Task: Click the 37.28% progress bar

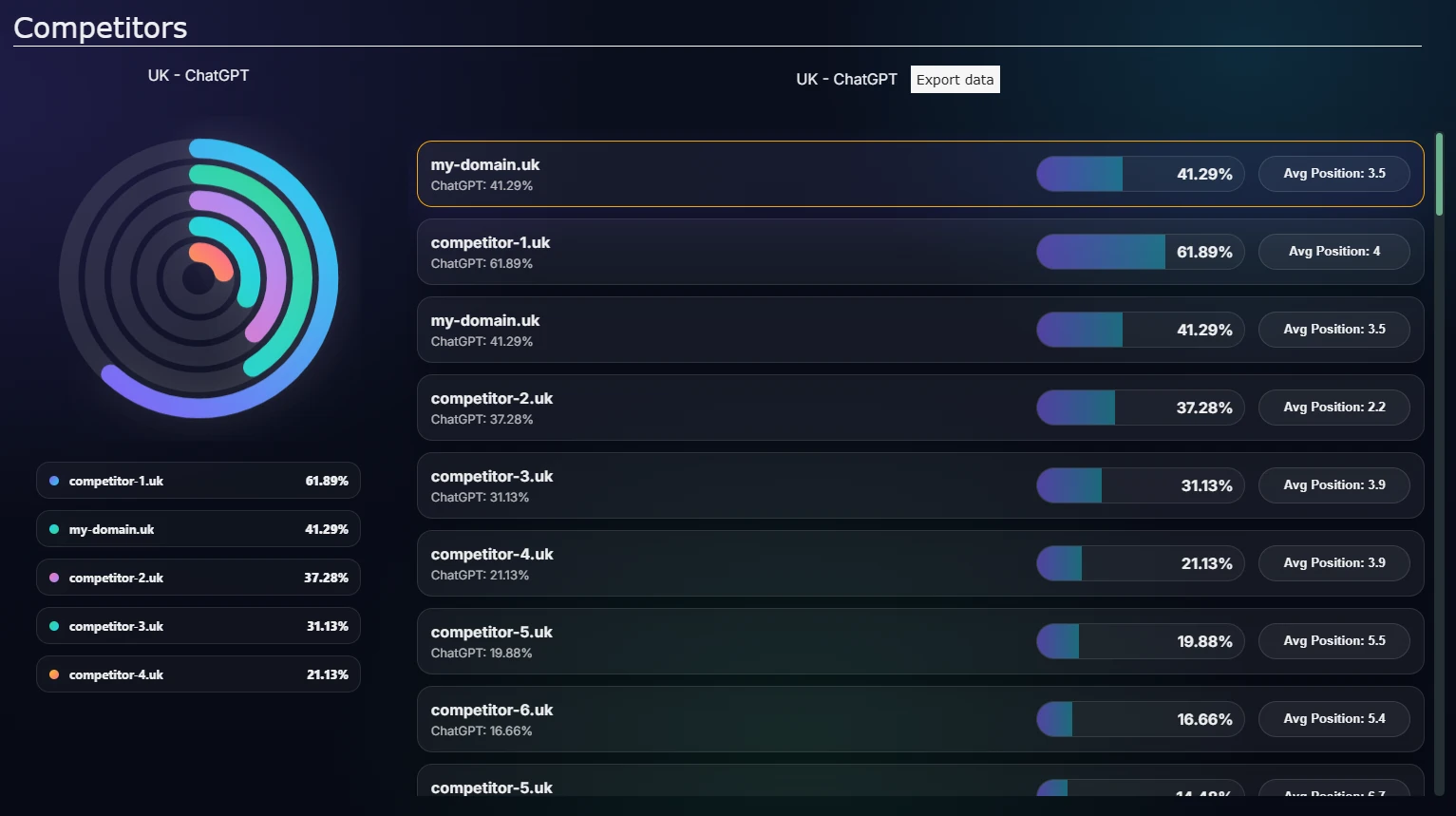Action: click(1140, 408)
